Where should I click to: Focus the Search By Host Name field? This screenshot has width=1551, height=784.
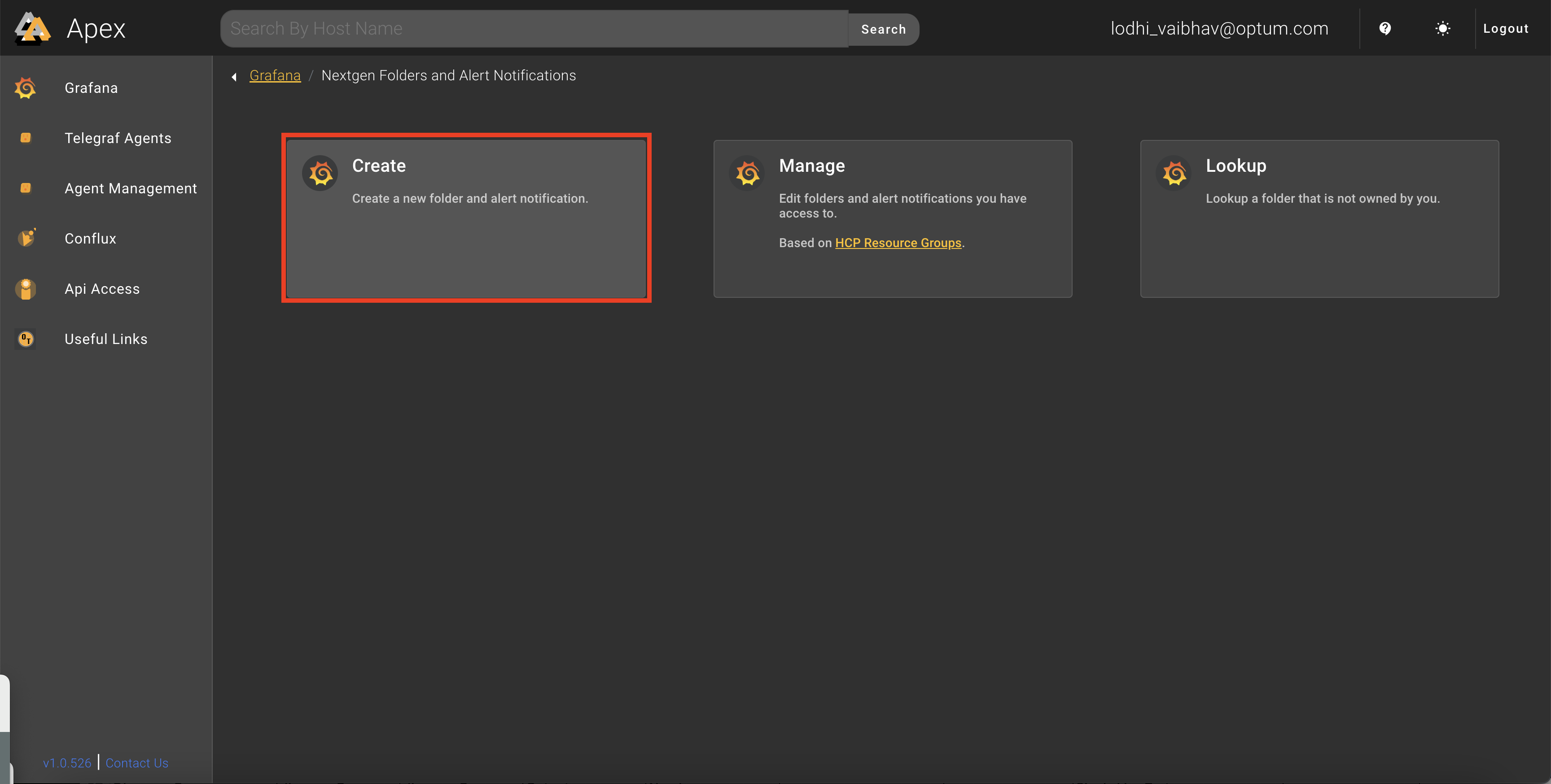pos(534,28)
